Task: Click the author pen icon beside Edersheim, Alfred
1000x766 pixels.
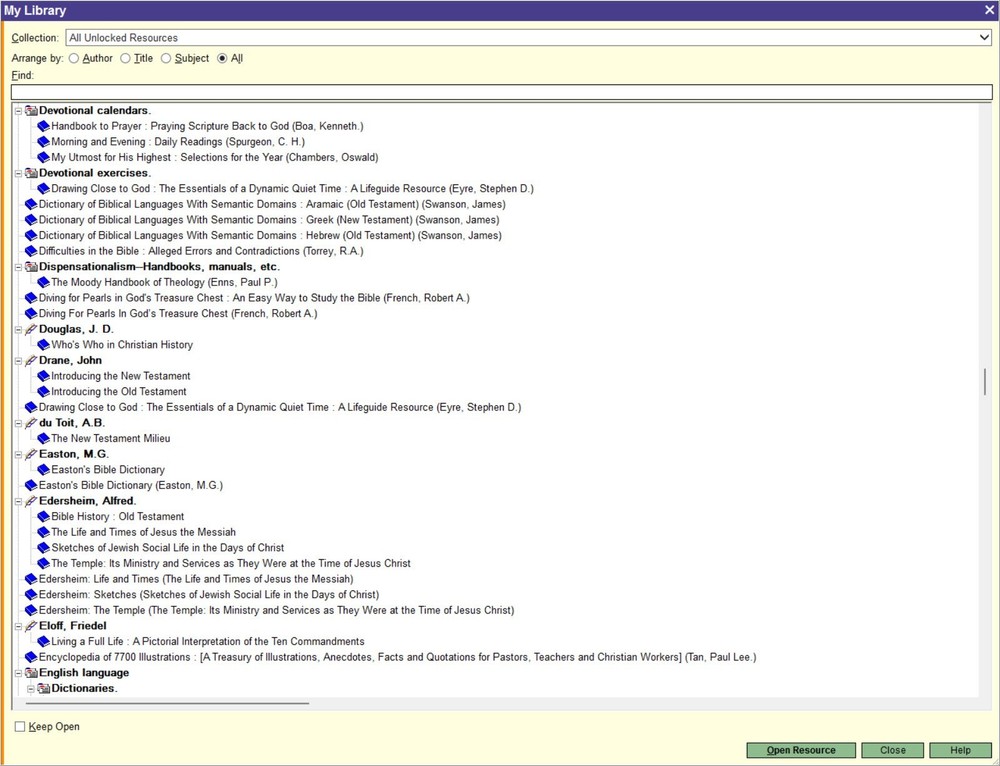Action: click(x=31, y=501)
